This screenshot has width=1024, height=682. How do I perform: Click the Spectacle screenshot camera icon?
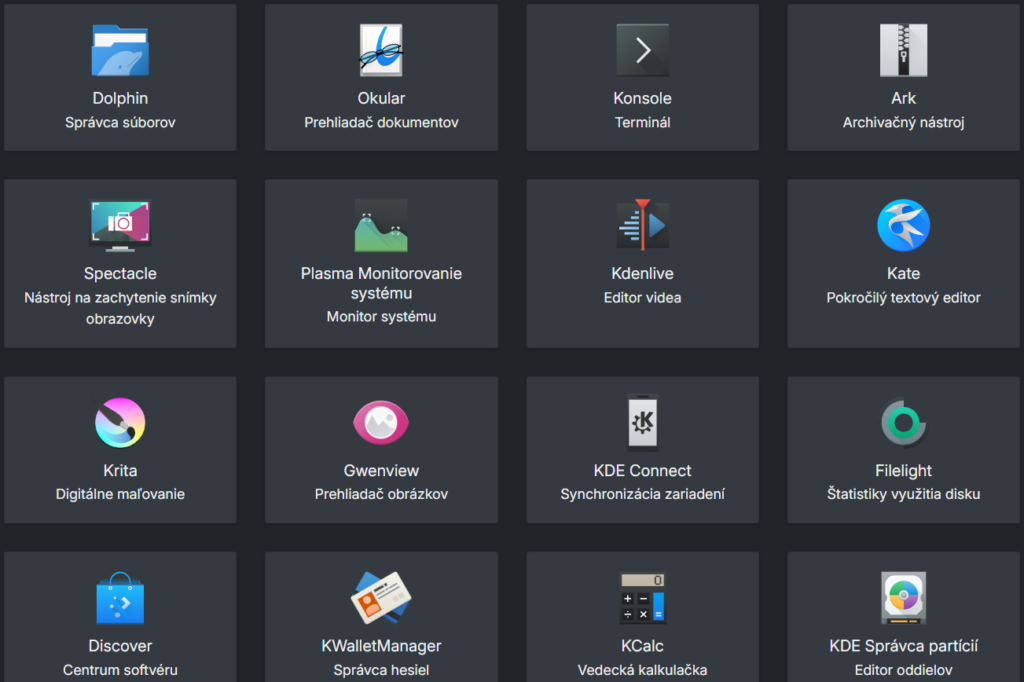click(x=120, y=225)
